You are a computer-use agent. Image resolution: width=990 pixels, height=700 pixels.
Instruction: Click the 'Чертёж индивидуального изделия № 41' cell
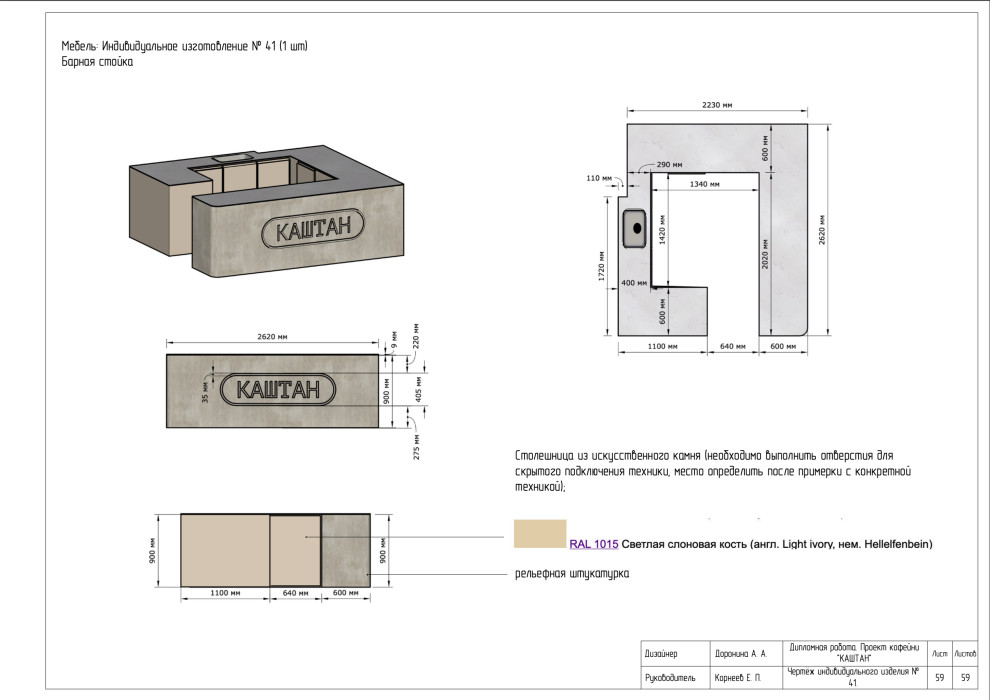(x=852, y=678)
